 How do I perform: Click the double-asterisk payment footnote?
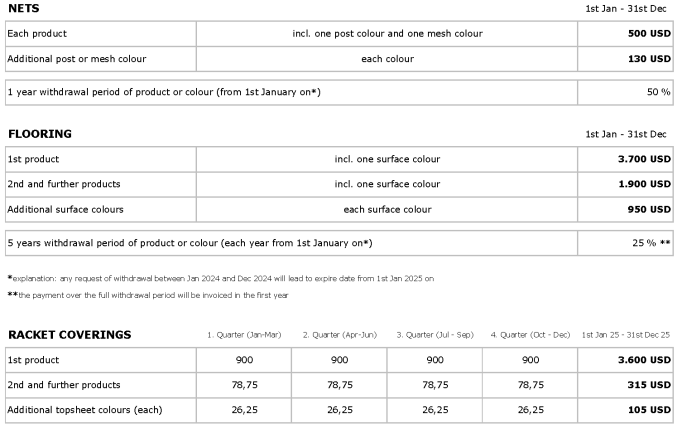[x=148, y=295]
